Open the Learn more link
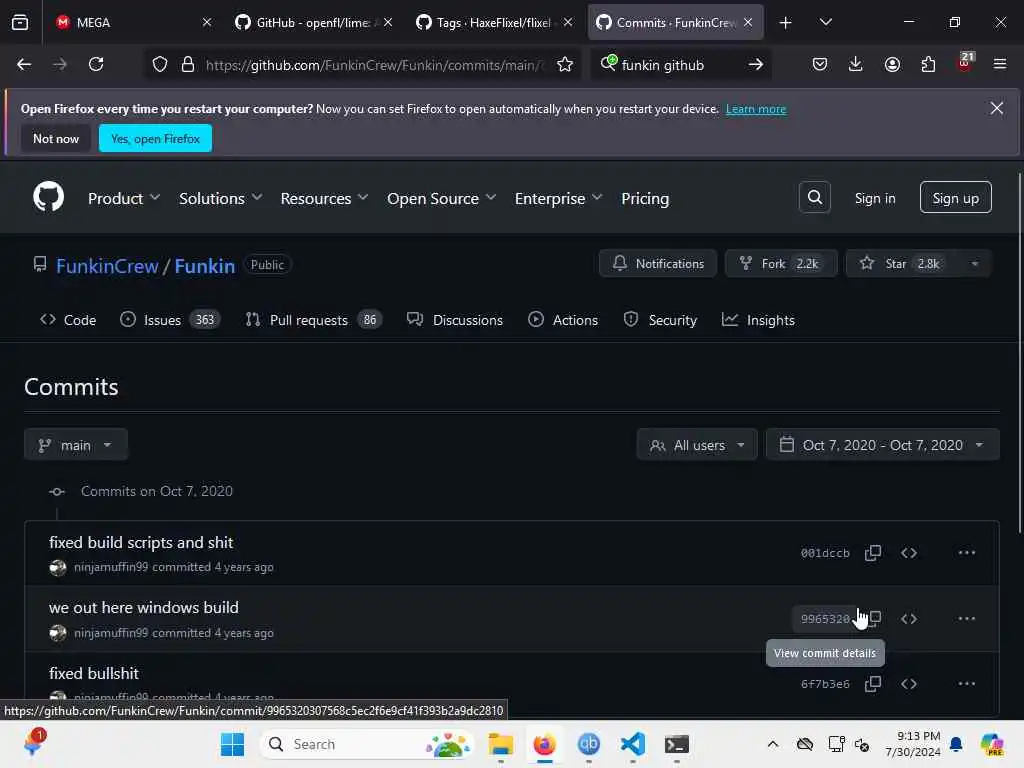This screenshot has height=768, width=1024. click(x=756, y=109)
